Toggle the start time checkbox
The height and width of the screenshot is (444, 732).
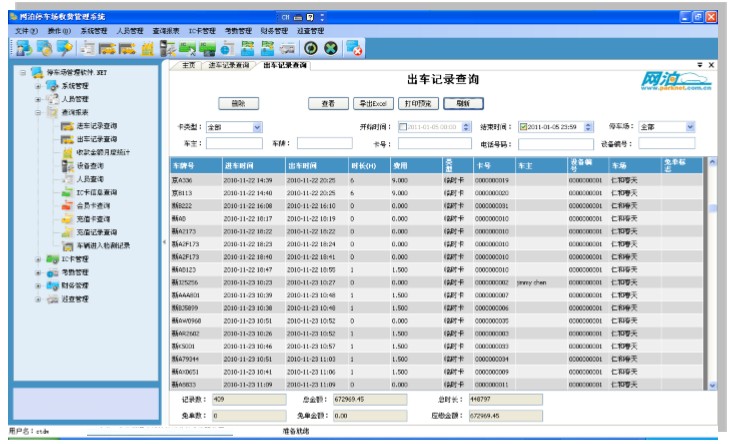coord(403,127)
